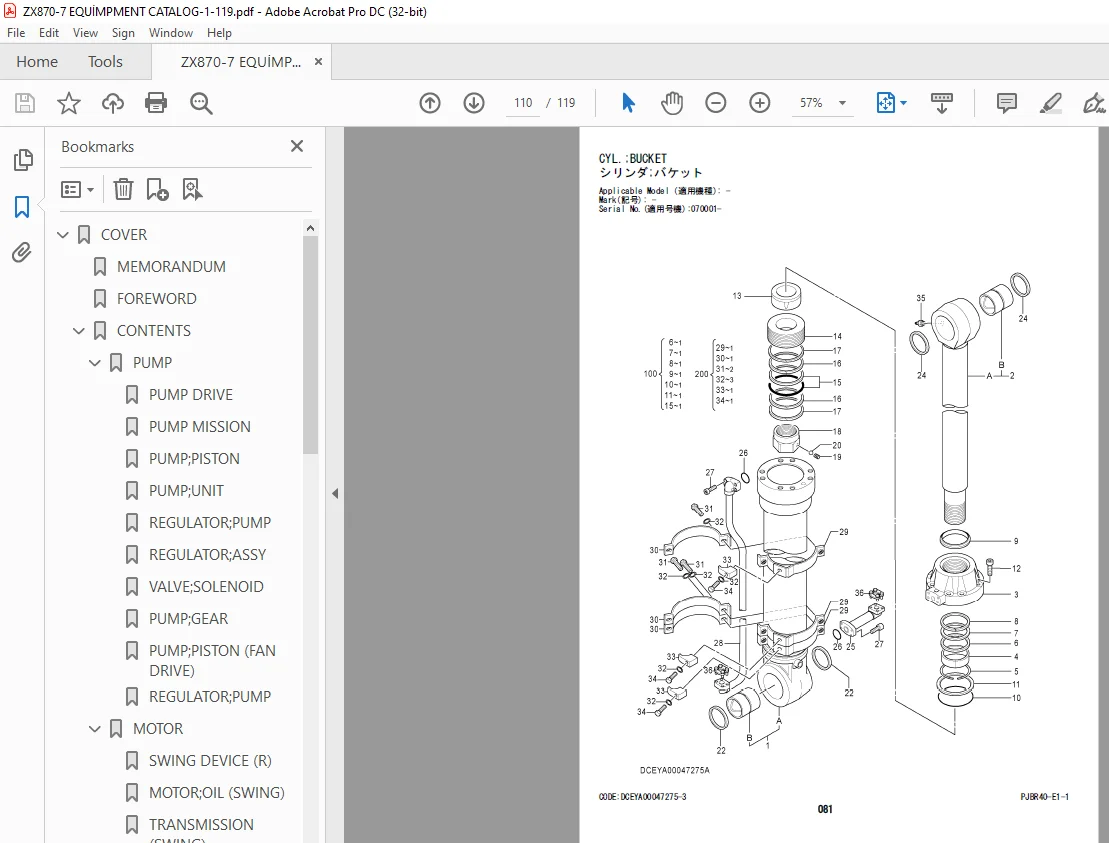The width and height of the screenshot is (1109, 843).
Task: Click the Save file icon
Action: pyautogui.click(x=25, y=103)
